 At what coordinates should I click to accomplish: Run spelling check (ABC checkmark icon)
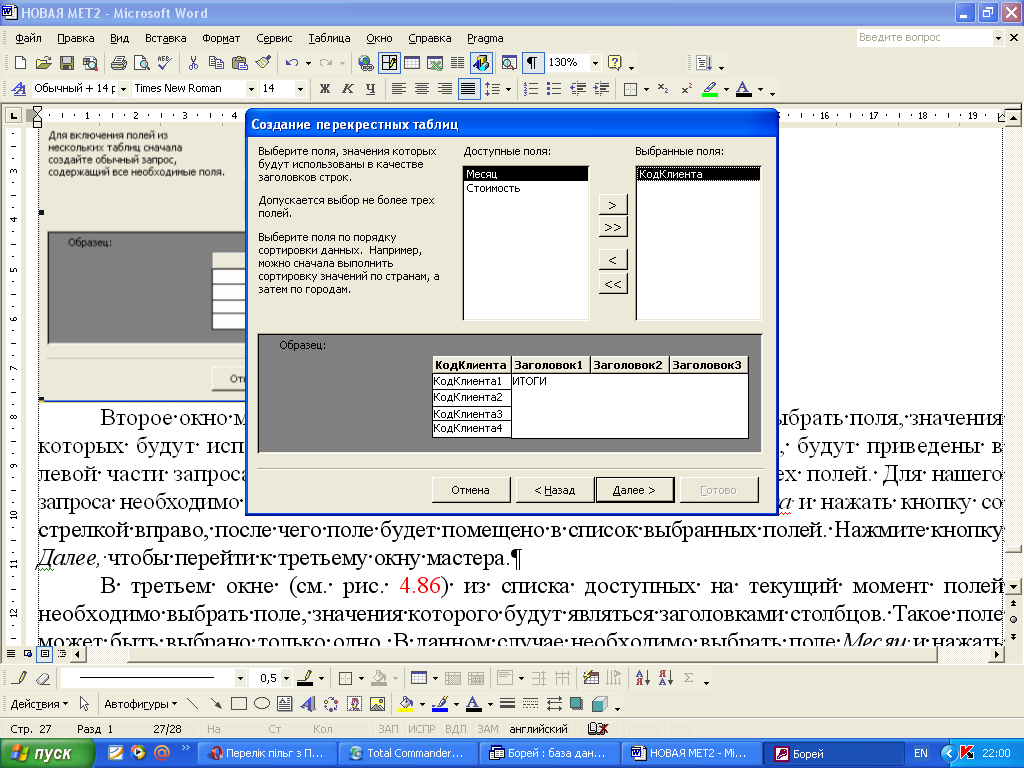pyautogui.click(x=165, y=63)
